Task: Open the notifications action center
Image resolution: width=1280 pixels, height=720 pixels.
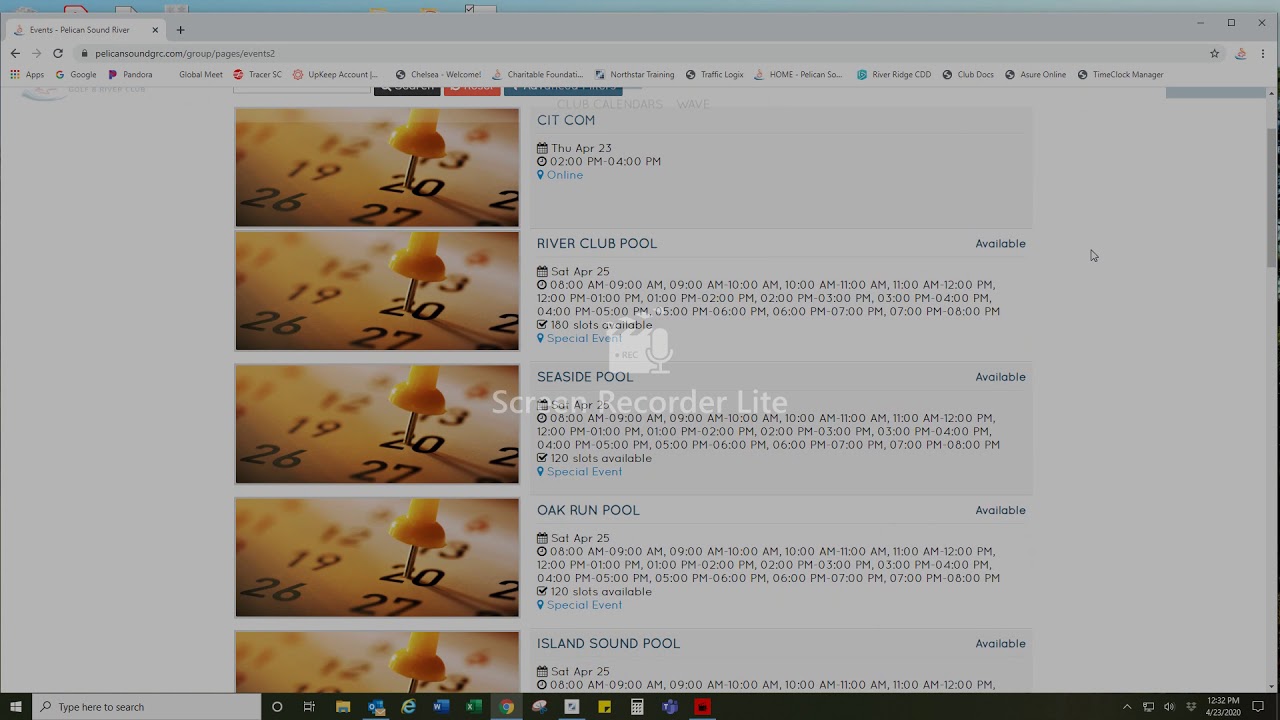Action: coord(1258,707)
